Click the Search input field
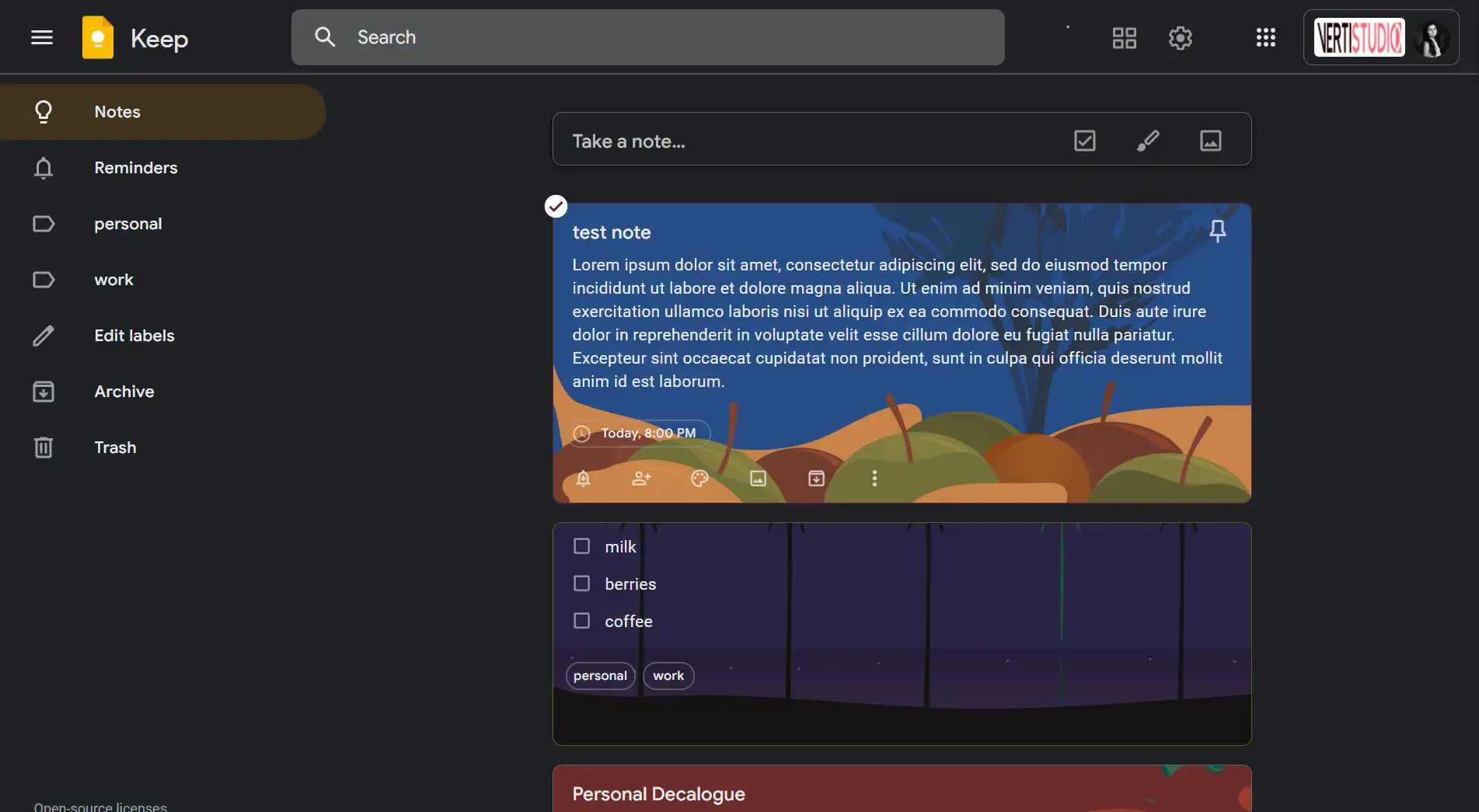This screenshot has width=1479, height=812. (x=647, y=37)
